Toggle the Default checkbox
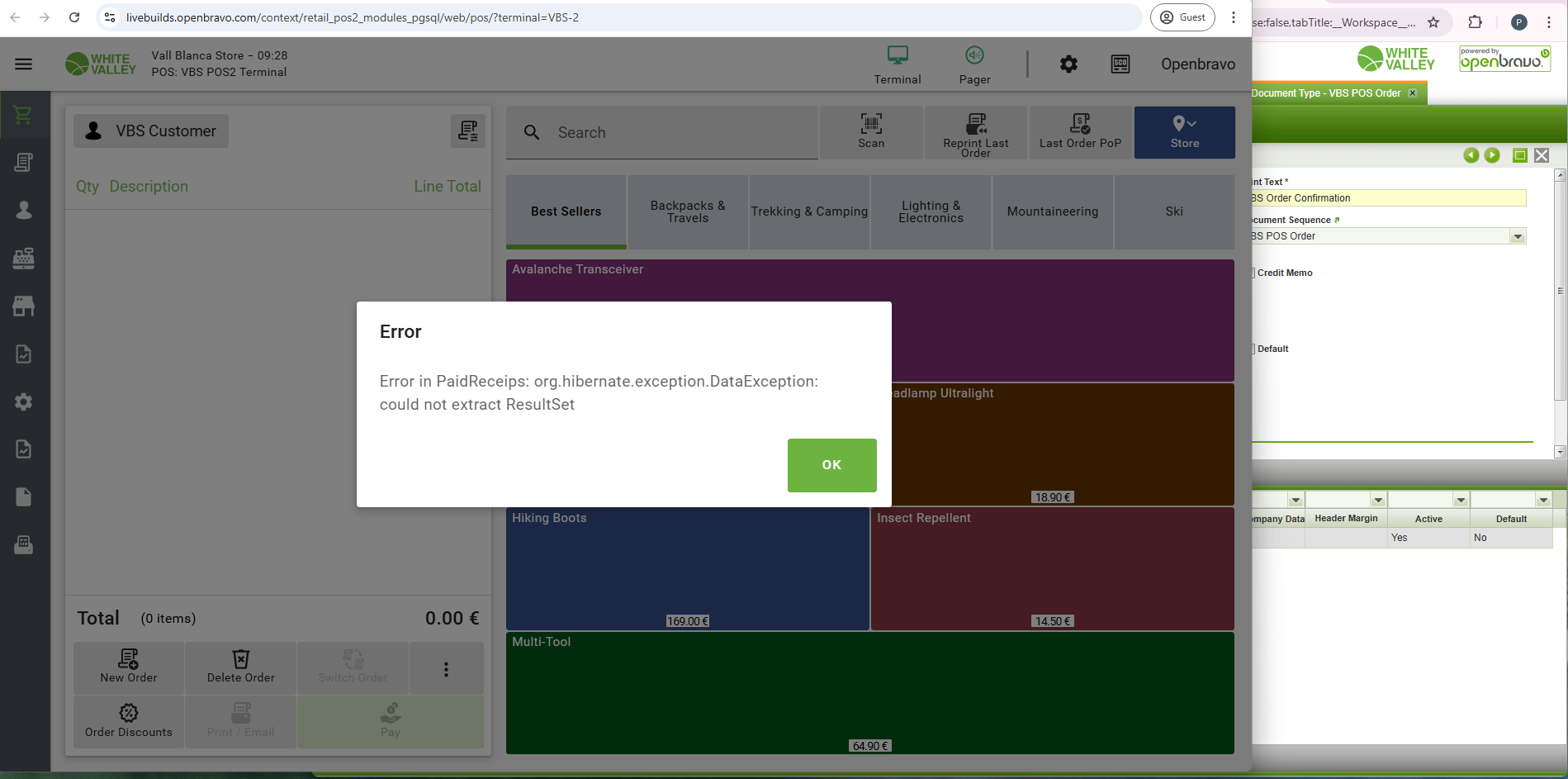The height and width of the screenshot is (779, 1568). (1253, 349)
